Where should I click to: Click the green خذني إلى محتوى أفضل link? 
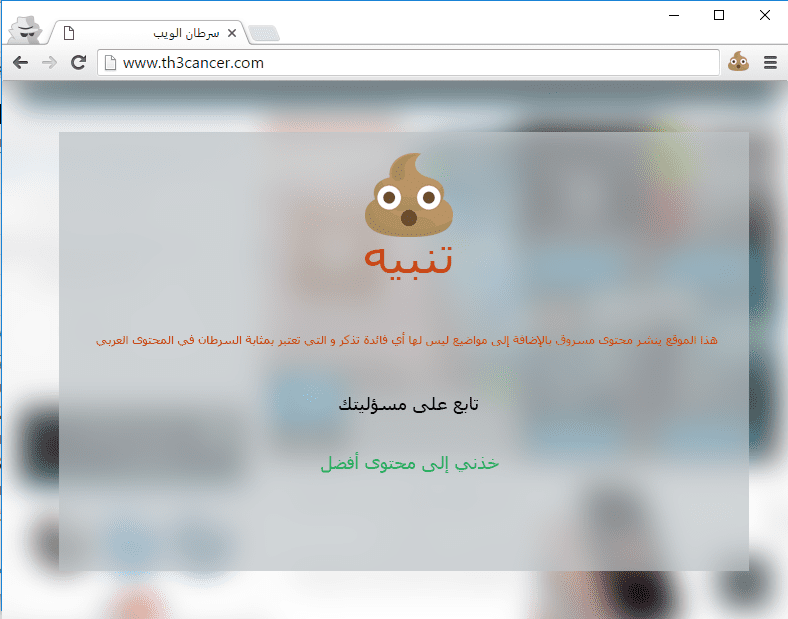click(410, 463)
